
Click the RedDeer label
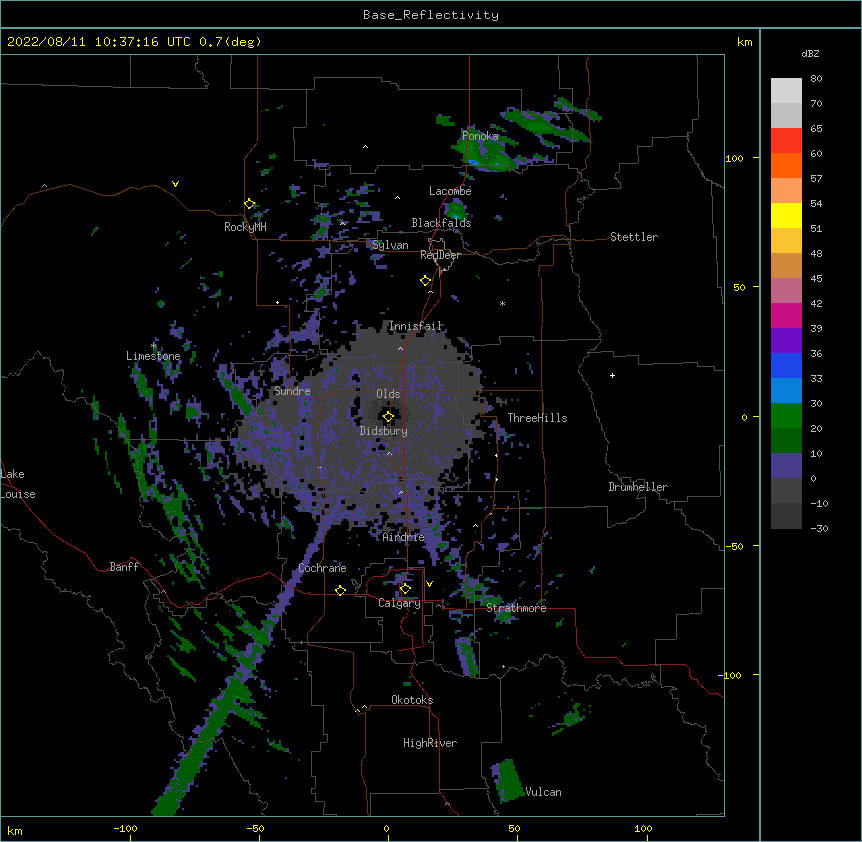(x=440, y=255)
